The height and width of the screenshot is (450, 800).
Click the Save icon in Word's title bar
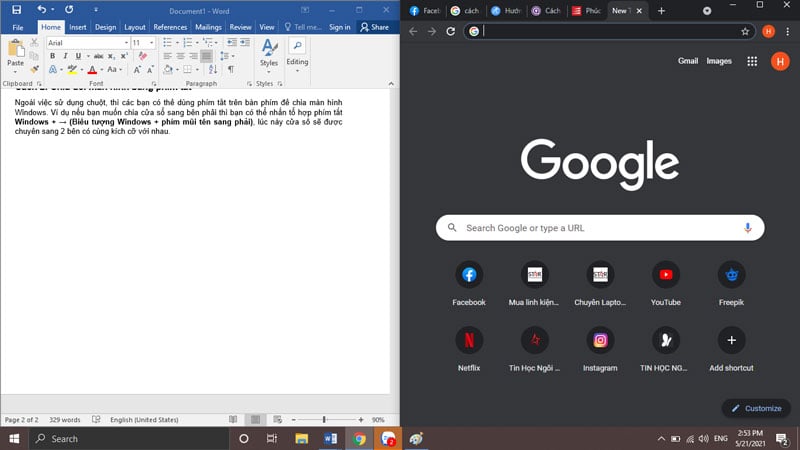pyautogui.click(x=16, y=9)
